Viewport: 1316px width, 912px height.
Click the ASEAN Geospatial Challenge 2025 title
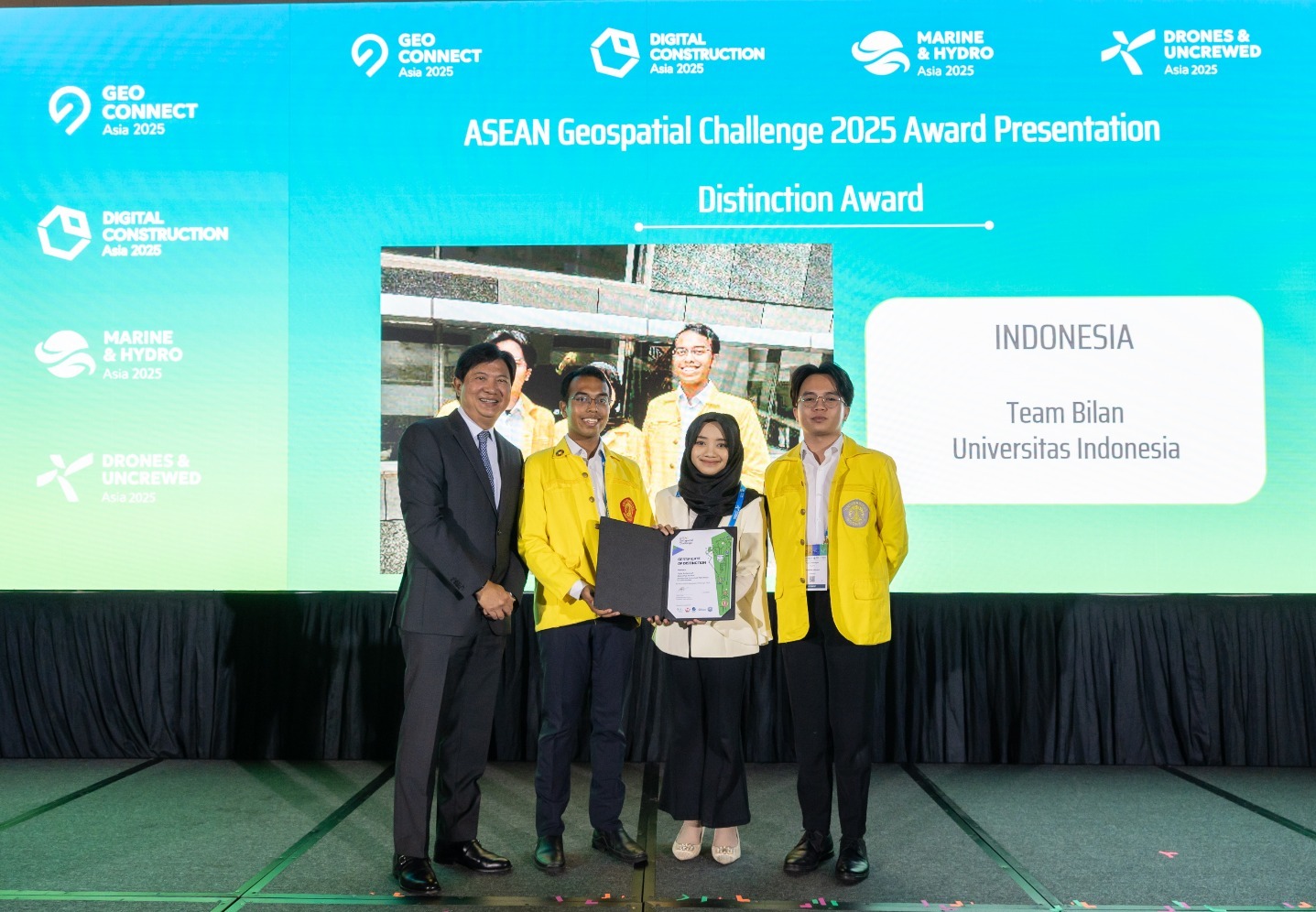pos(811,131)
